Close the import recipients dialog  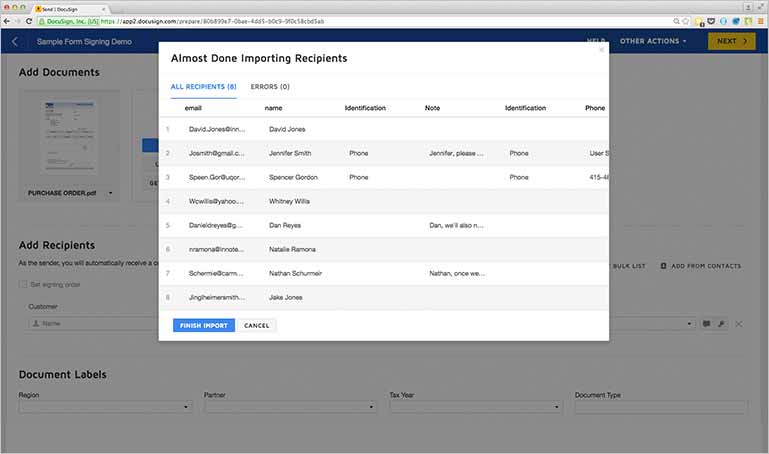[x=601, y=48]
